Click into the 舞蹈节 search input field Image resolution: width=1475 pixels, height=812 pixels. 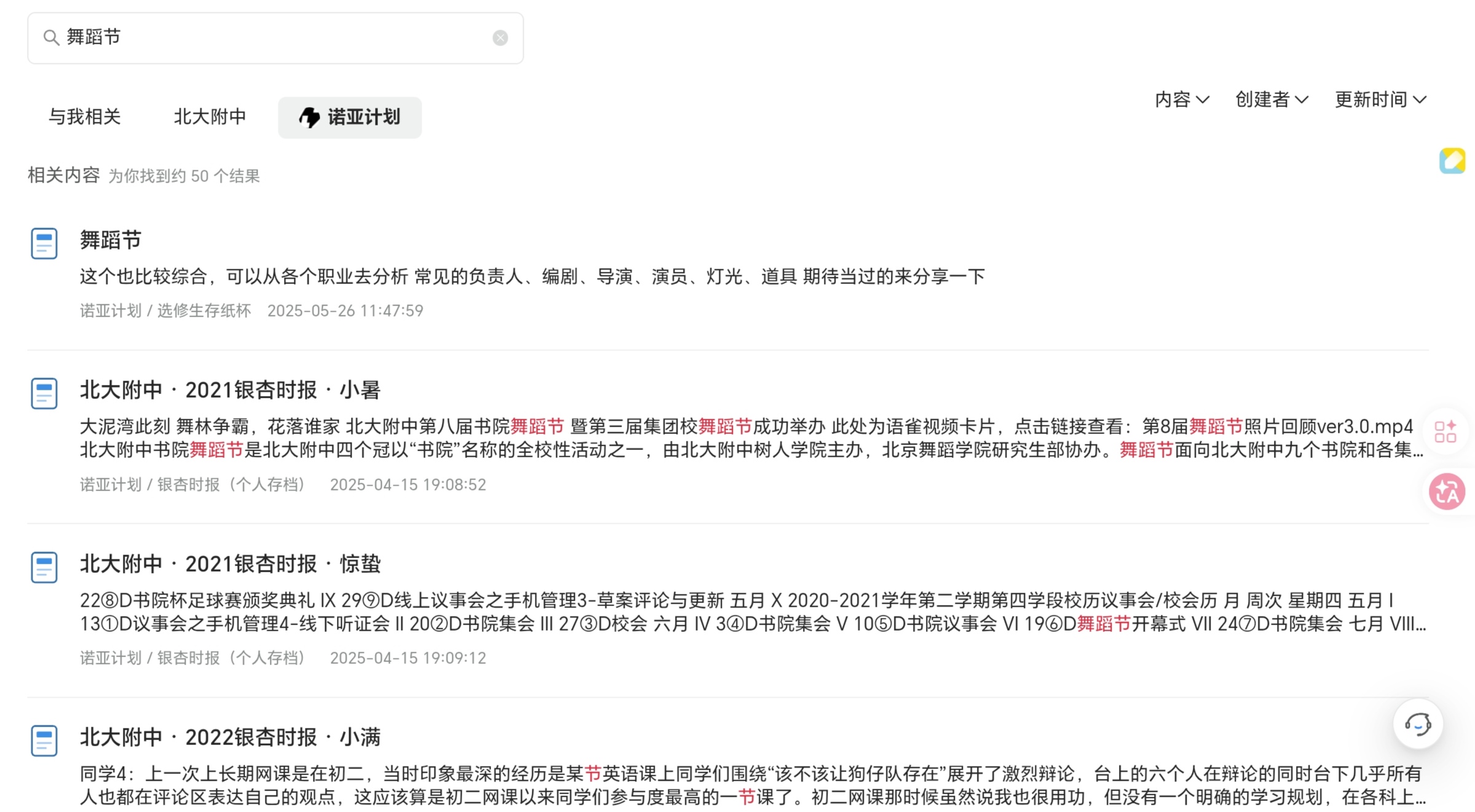tap(277, 37)
